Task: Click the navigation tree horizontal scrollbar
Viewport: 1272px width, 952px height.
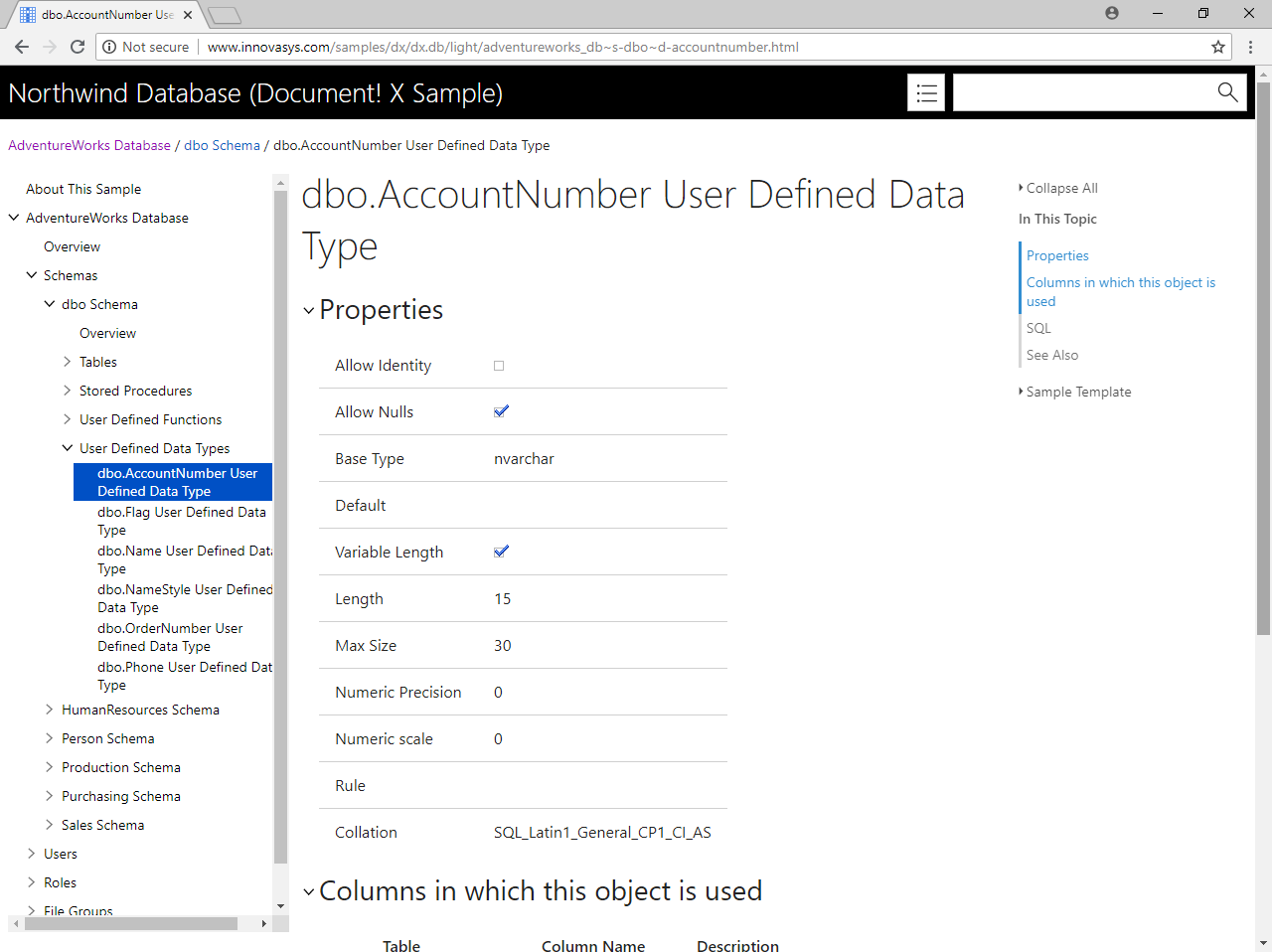Action: (131, 924)
